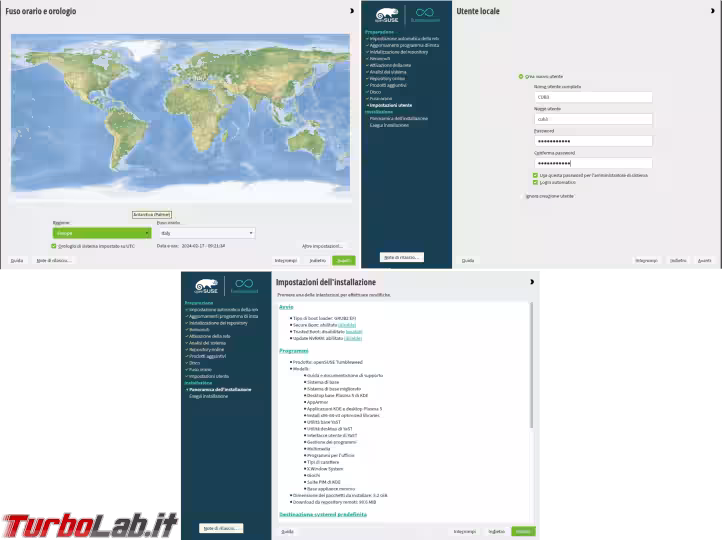Select 'Fuso orario' in installation settings sidebar
Viewport: 722px width, 540px height.
[x=200, y=370]
